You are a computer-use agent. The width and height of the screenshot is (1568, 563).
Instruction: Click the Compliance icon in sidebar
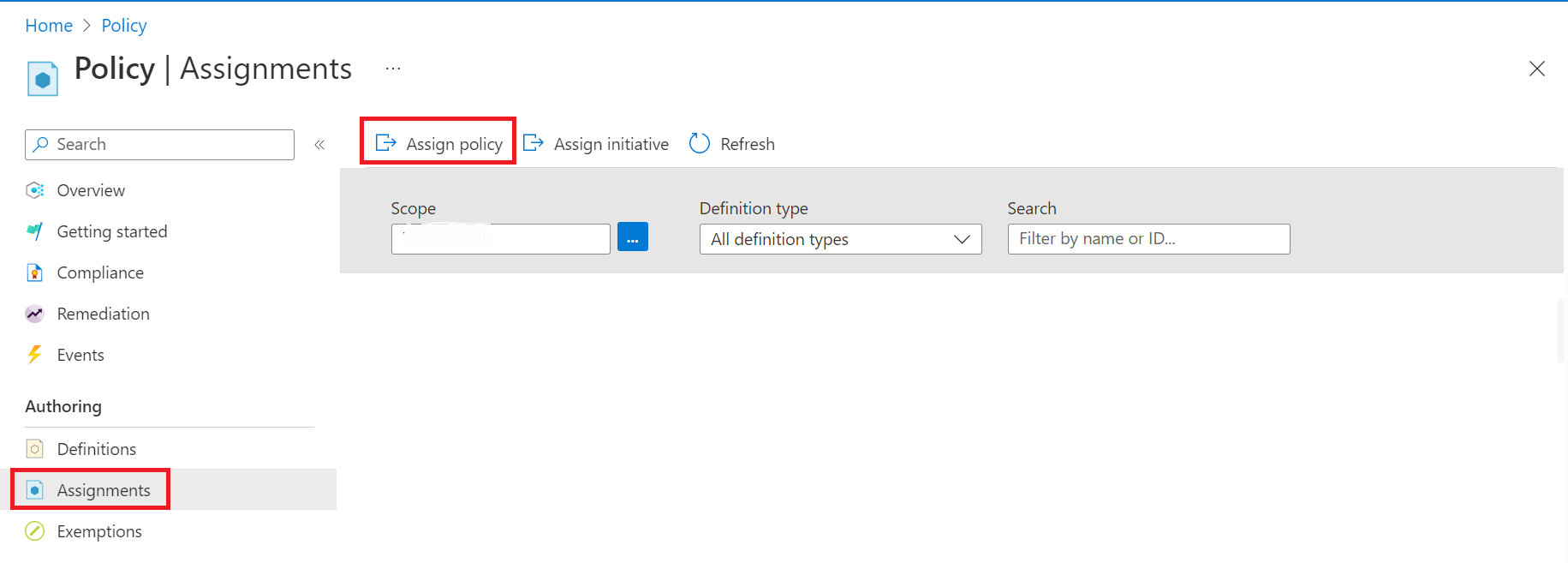(35, 273)
